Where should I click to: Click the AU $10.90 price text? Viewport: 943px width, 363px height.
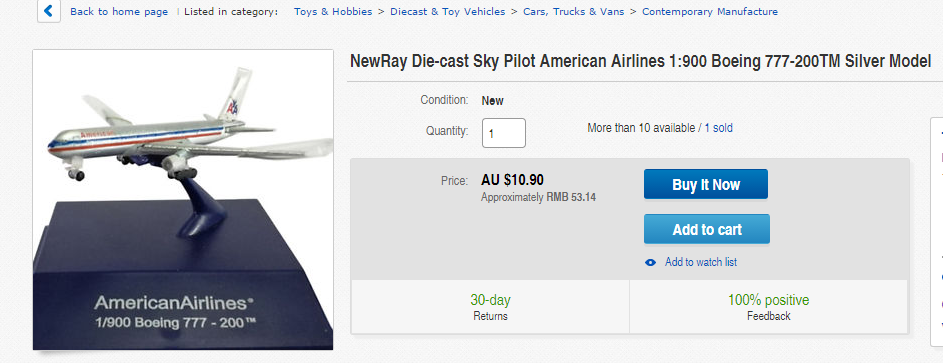tap(512, 180)
